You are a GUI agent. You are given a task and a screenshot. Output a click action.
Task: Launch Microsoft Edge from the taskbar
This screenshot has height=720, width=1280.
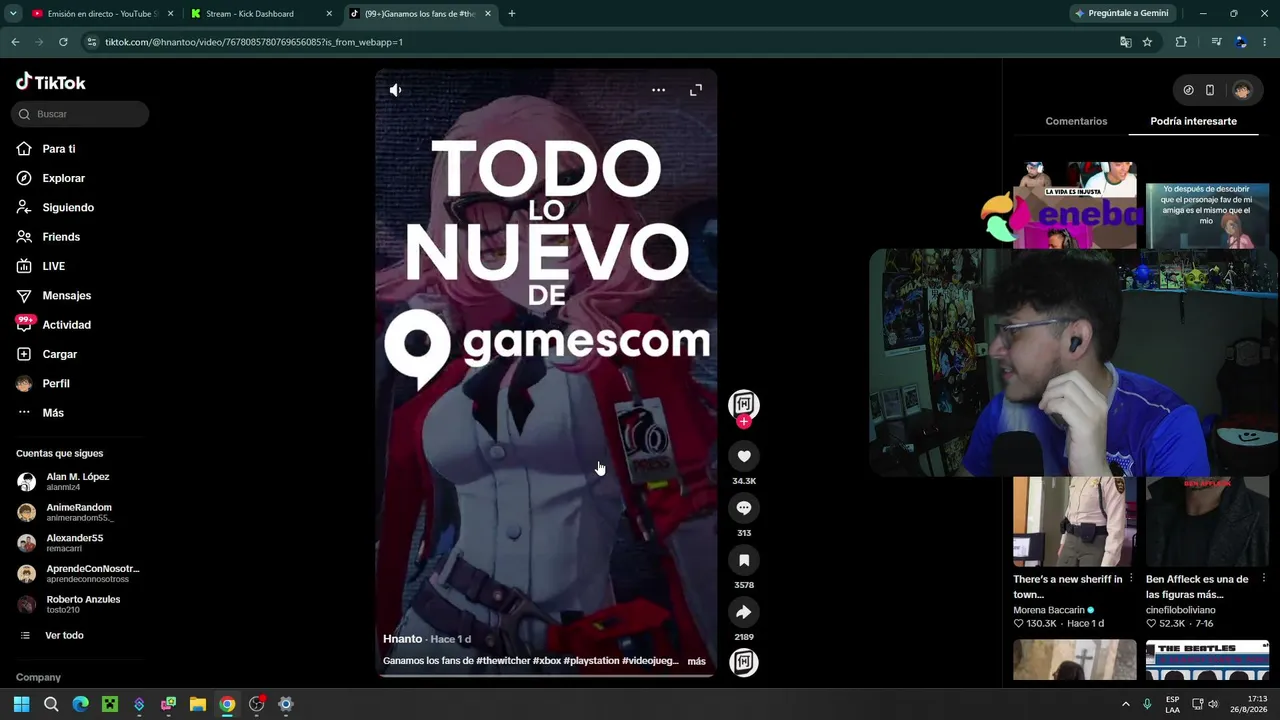pyautogui.click(x=80, y=704)
